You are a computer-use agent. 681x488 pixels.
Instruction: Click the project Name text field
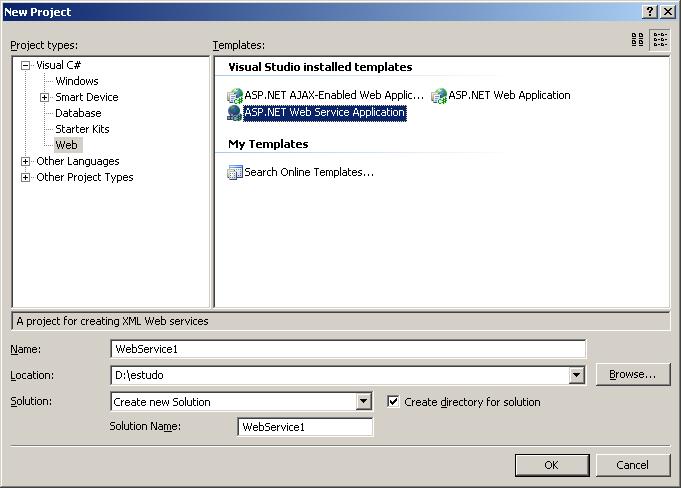348,349
